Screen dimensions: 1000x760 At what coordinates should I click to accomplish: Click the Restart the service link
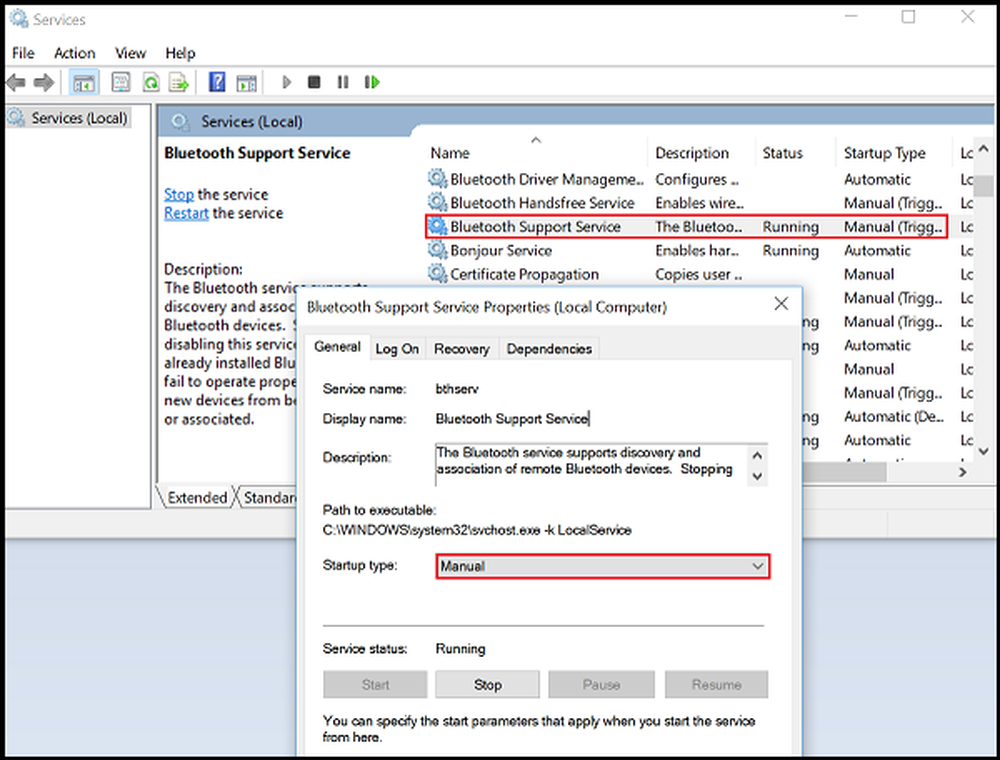186,213
